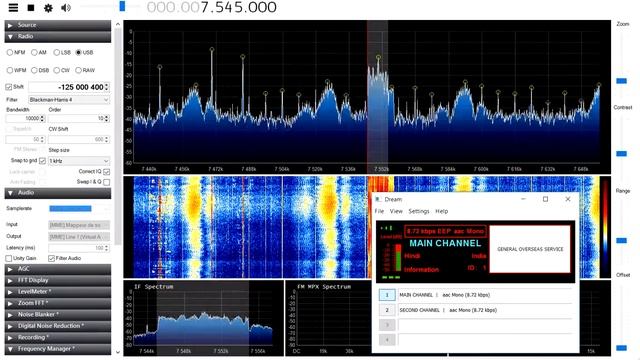Expand the Noise Blanker panel
Image resolution: width=640 pixels, height=360 pixels.
(x=58, y=315)
